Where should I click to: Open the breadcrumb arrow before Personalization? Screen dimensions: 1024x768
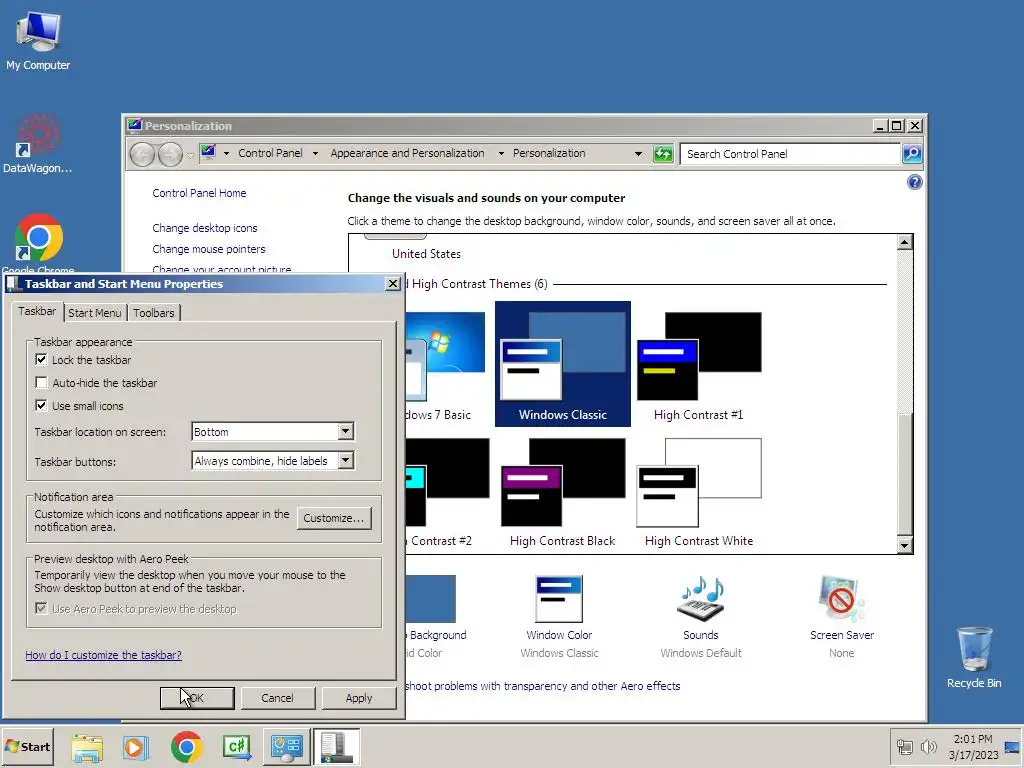(x=501, y=153)
